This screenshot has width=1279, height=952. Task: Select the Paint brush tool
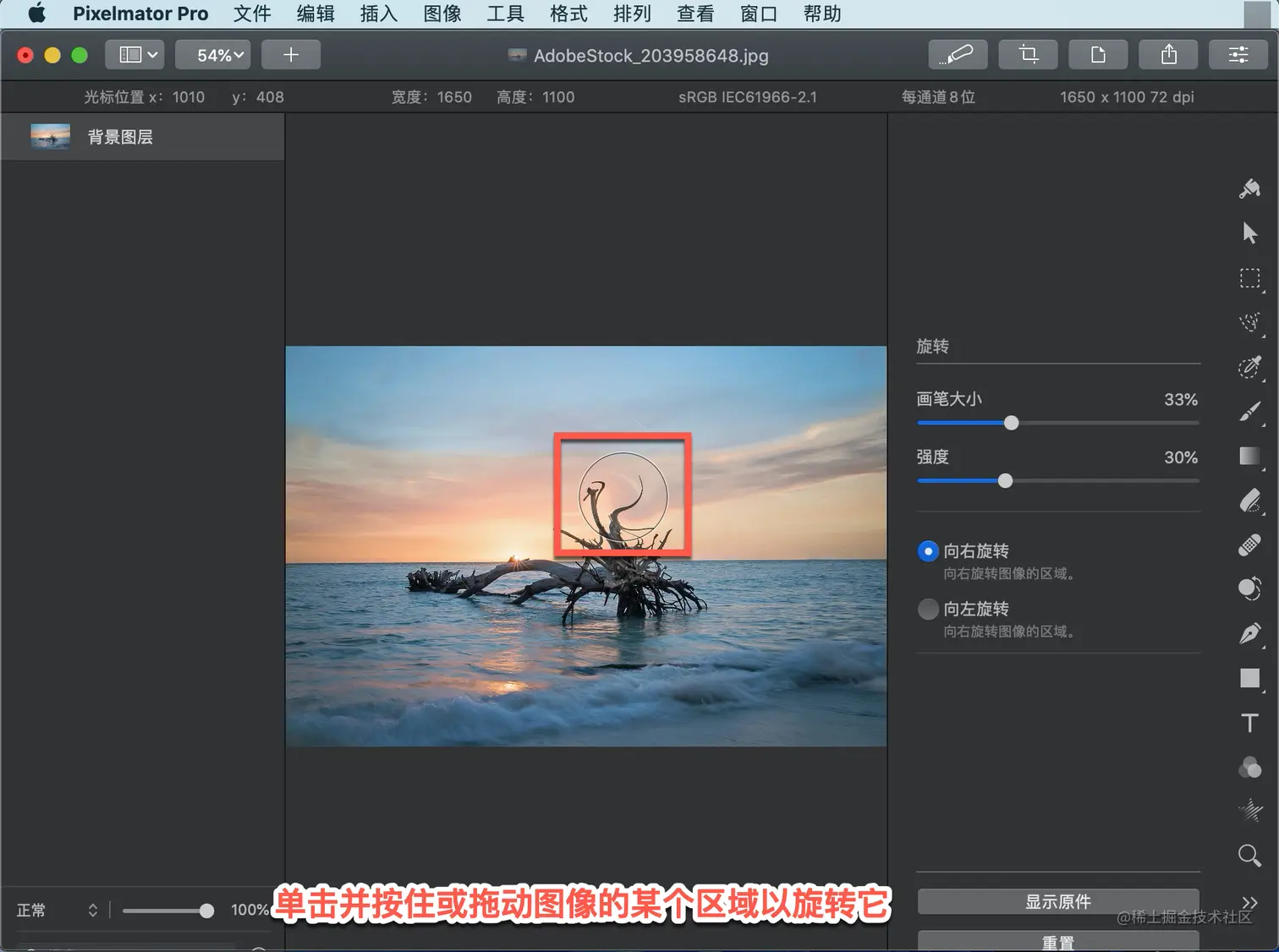click(1249, 412)
